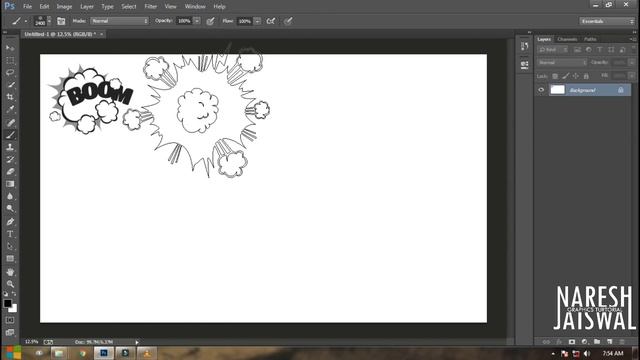640x360 pixels.
Task: Select the Gradient tool
Action: point(10,184)
